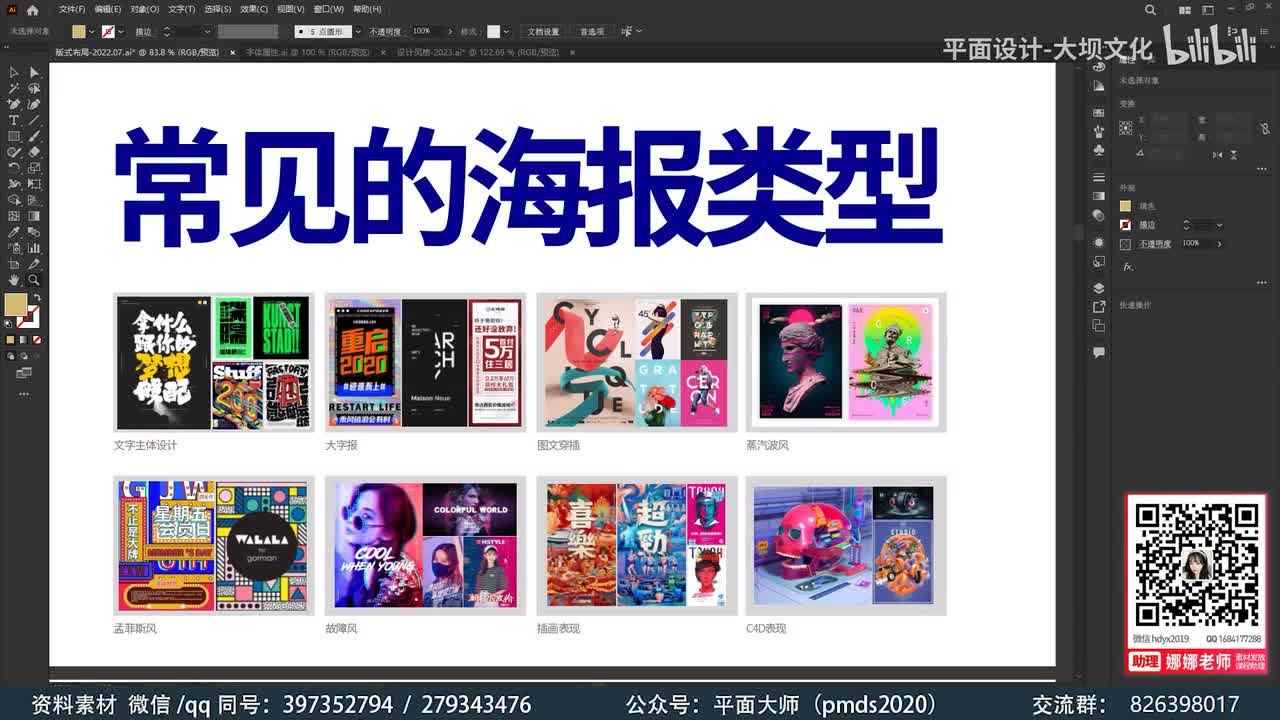
Task: Open the style dropdown in control bar
Action: (x=507, y=31)
